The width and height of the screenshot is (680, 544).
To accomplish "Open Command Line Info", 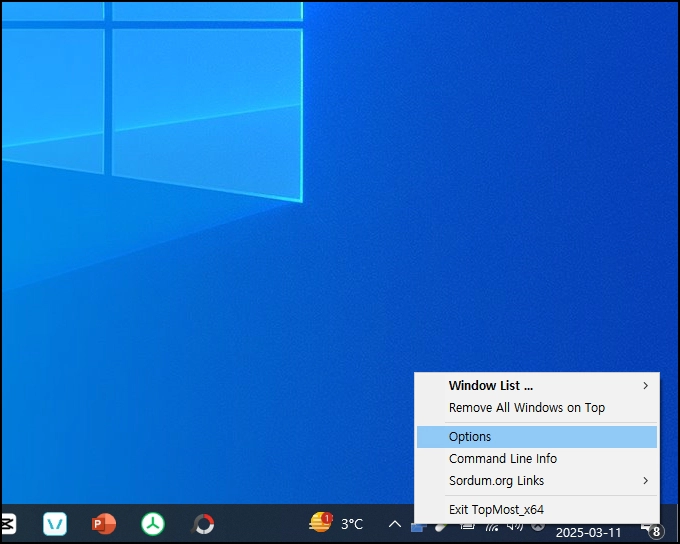I will click(537, 459).
